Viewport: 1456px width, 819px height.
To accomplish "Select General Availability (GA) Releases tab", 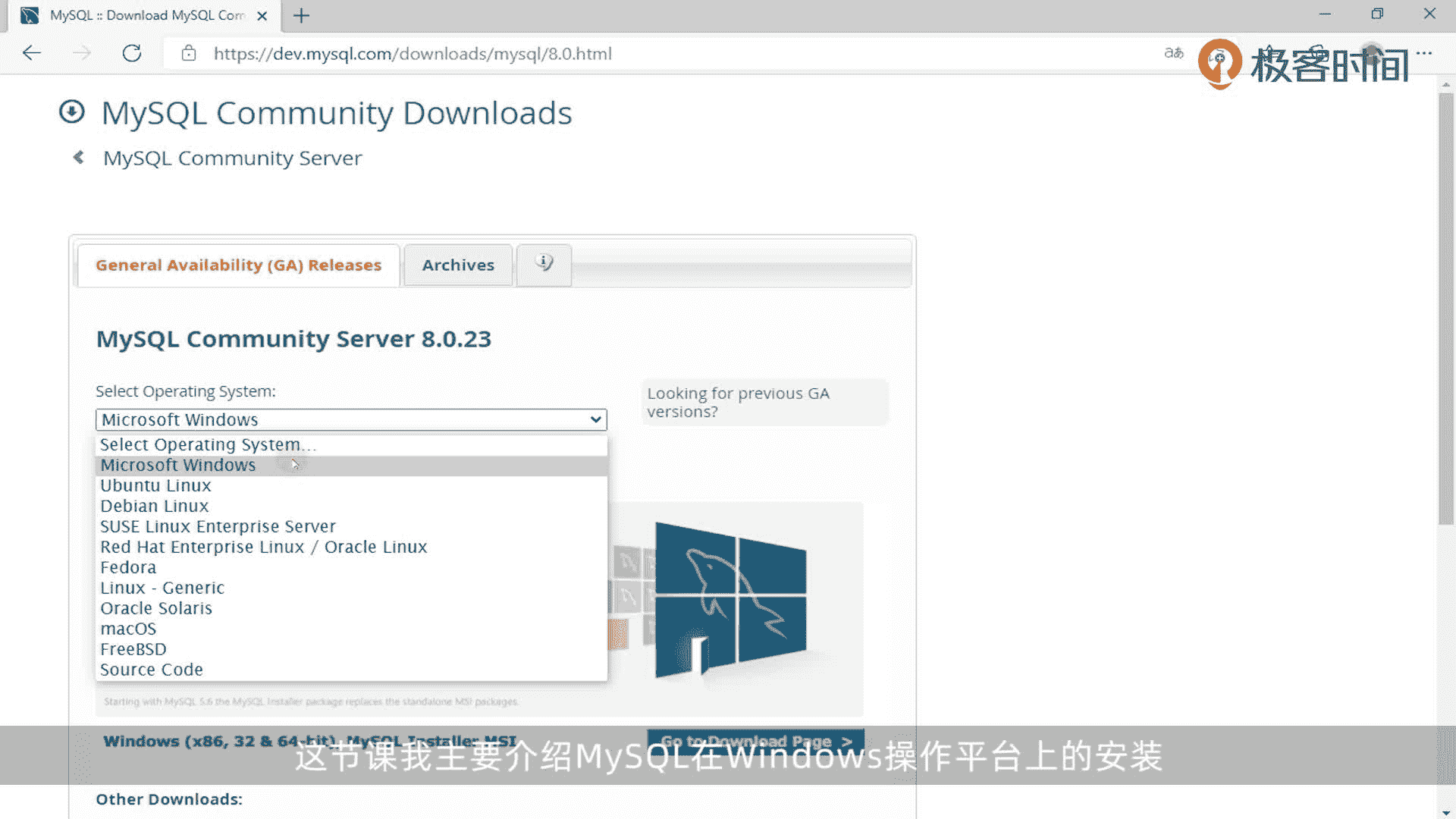I will [238, 265].
